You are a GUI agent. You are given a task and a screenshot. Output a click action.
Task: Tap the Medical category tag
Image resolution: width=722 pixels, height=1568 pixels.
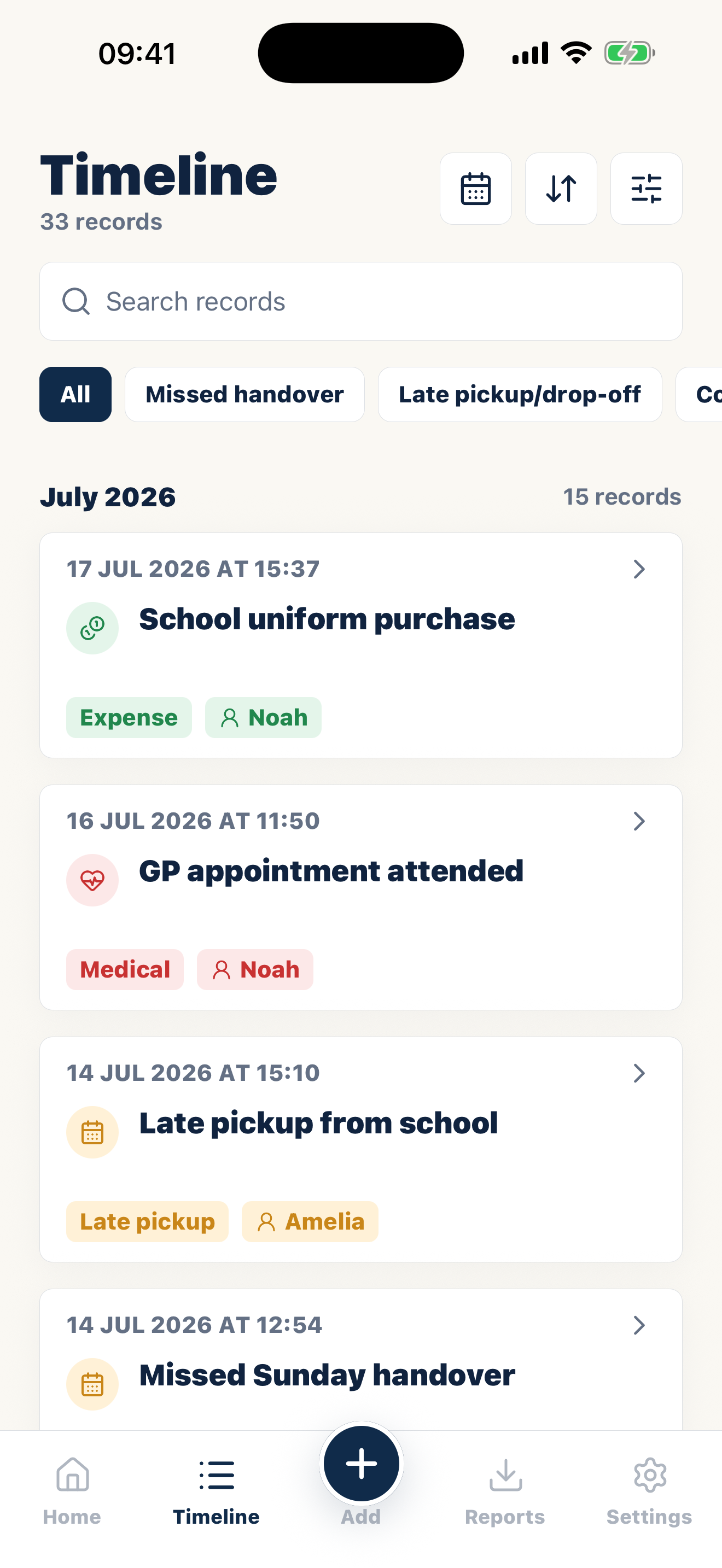pos(125,970)
